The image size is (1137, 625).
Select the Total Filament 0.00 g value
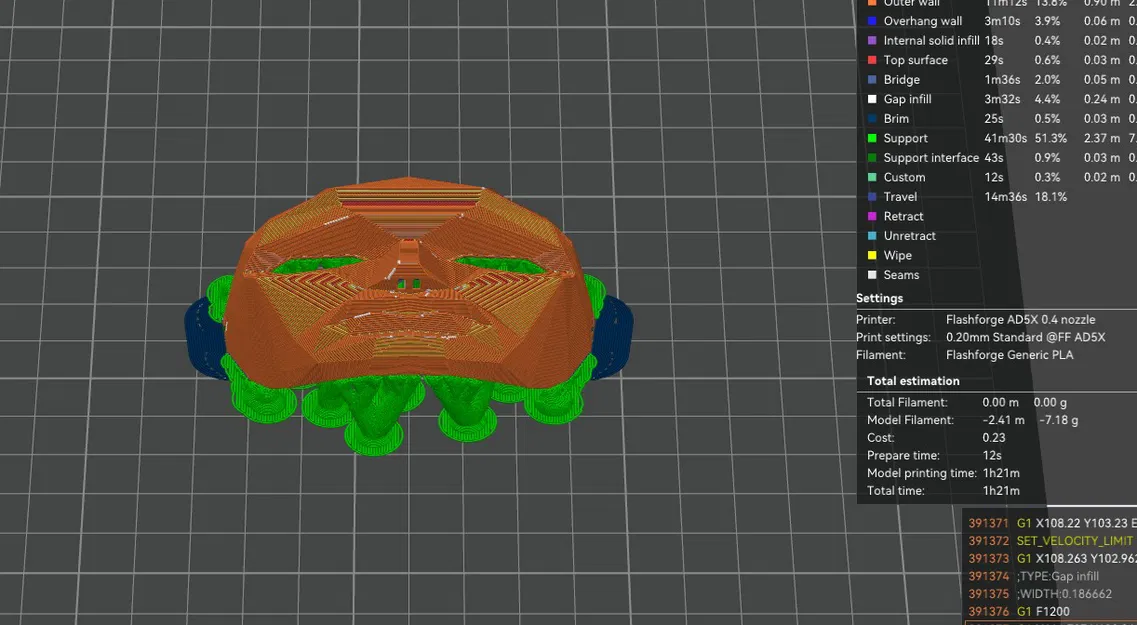(1050, 402)
